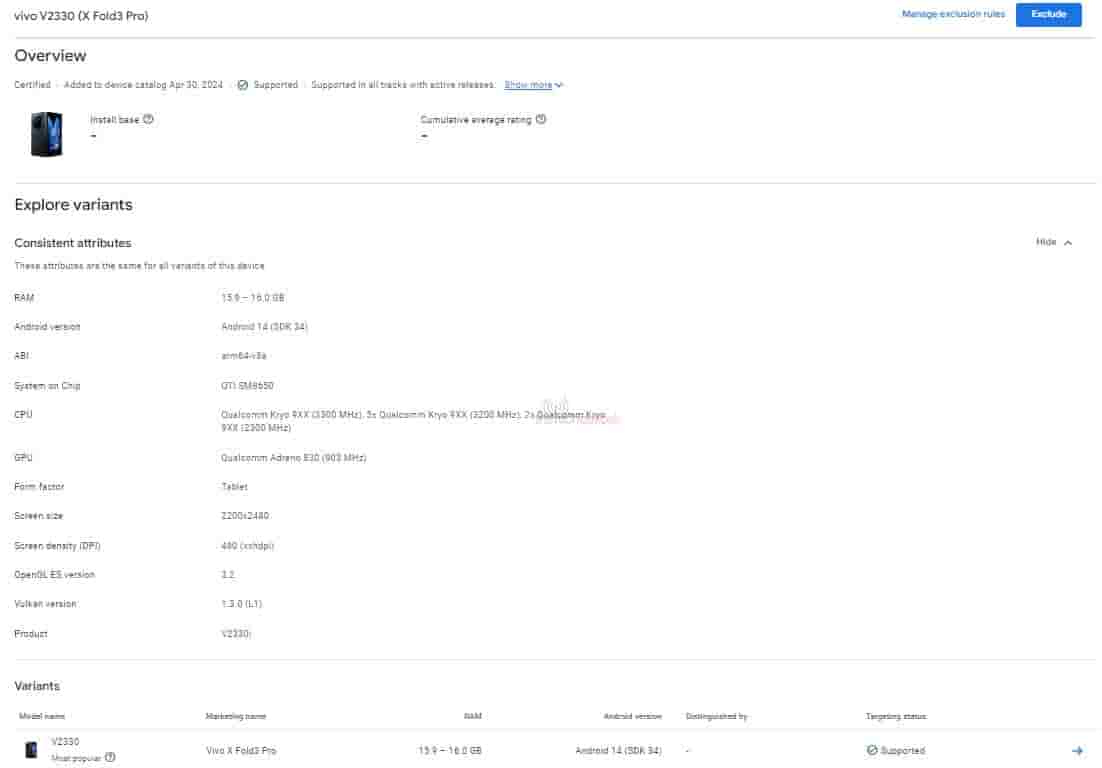This screenshot has height=768, width=1102.
Task: Open the V2330 model name in Variants
Action: pyautogui.click(x=65, y=742)
